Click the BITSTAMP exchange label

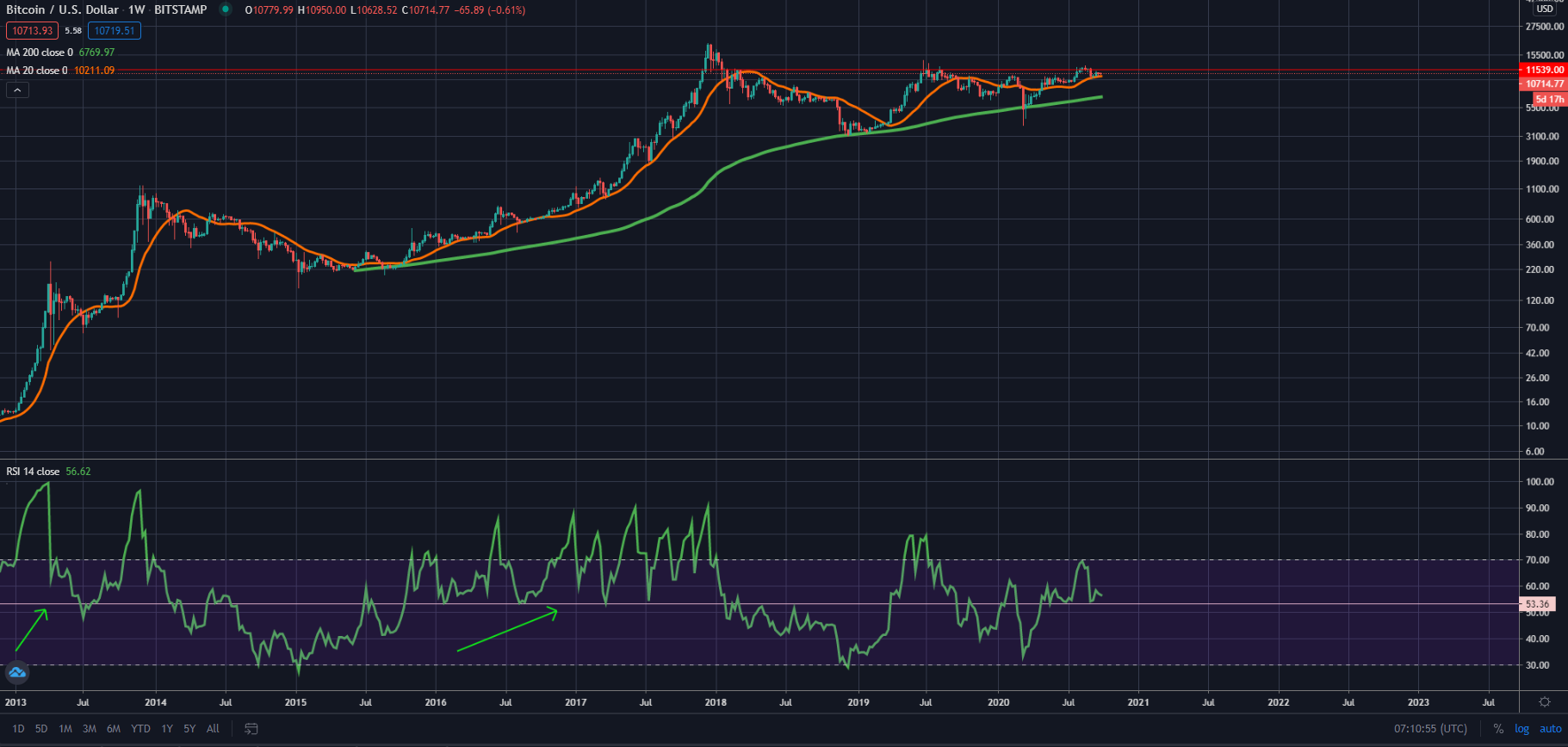point(181,9)
